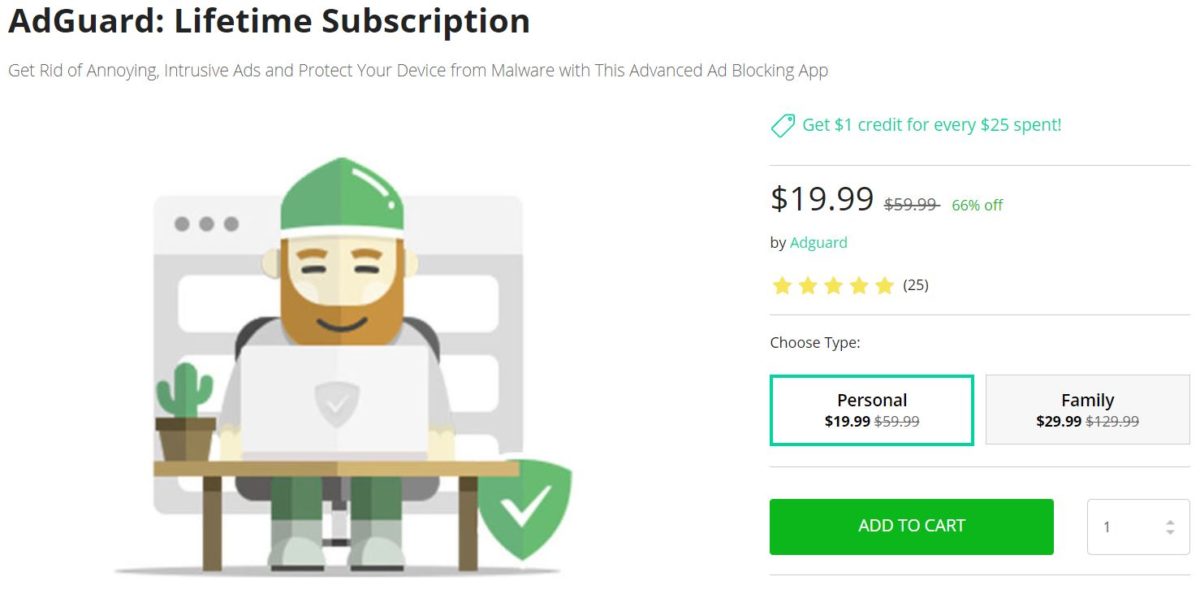Viewport: 1200px width, 594px height.
Task: Click the second rating star
Action: click(809, 285)
